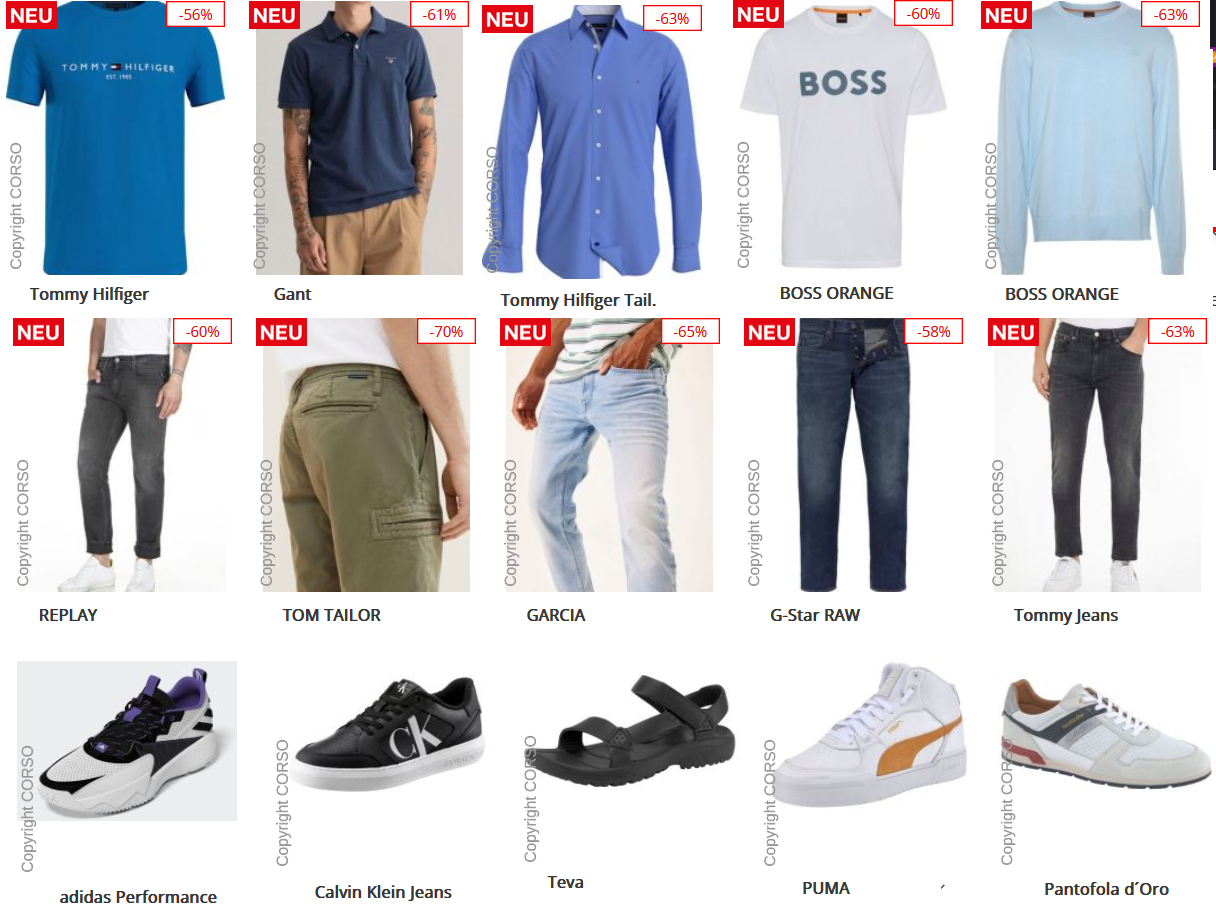This screenshot has height=905, width=1216.
Task: Open the adidas Performance sneaker image
Action: 127,741
